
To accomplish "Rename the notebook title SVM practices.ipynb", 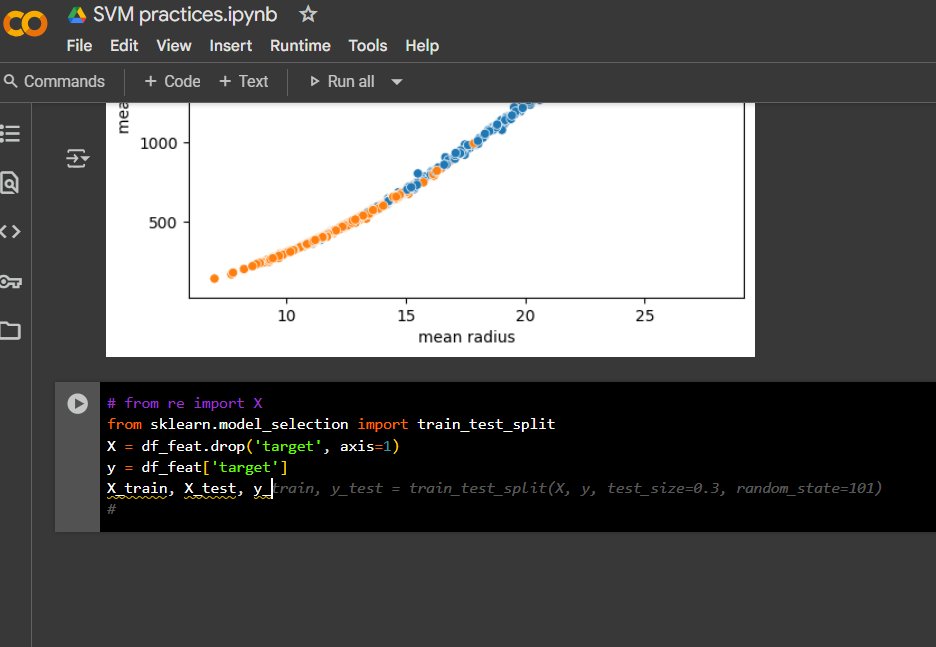I will tap(185, 14).
